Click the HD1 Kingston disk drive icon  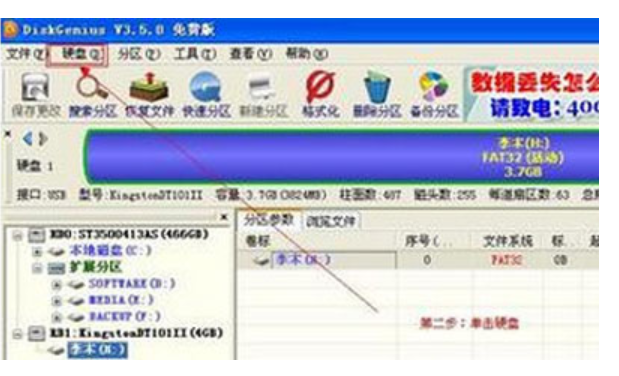[36, 334]
